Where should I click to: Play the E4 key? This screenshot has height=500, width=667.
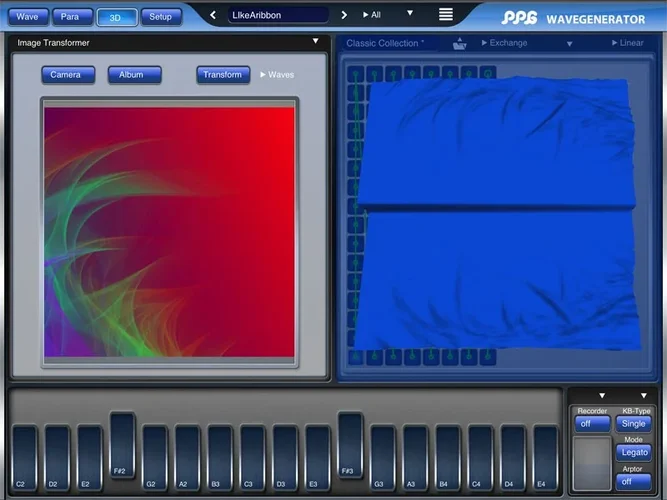[x=546, y=458]
